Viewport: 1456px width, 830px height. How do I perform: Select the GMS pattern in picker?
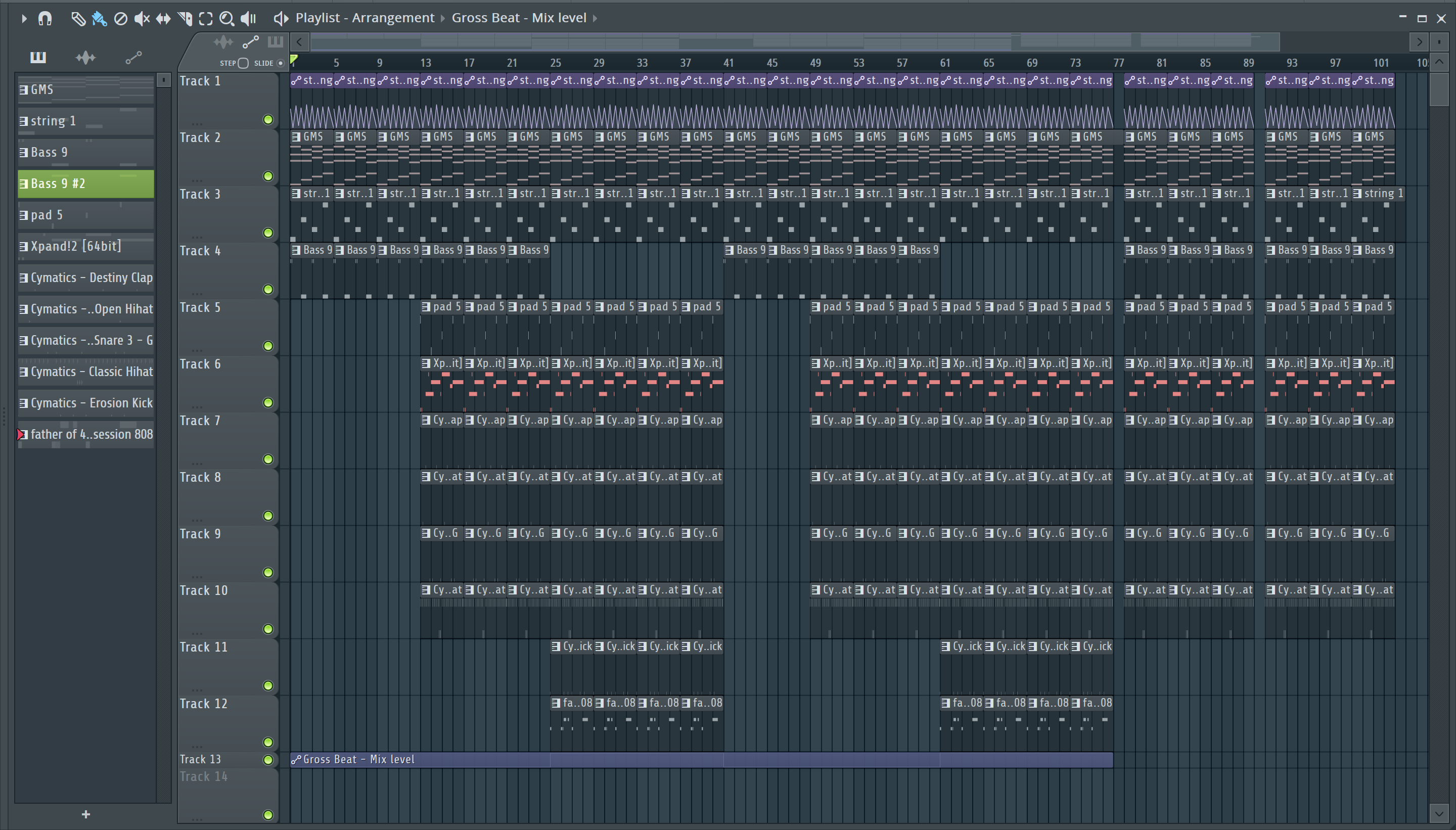[85, 89]
